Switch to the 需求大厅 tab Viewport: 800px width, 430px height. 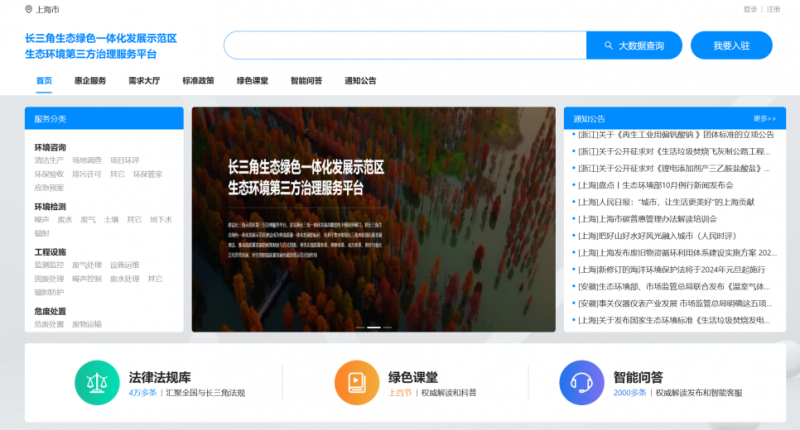point(144,80)
